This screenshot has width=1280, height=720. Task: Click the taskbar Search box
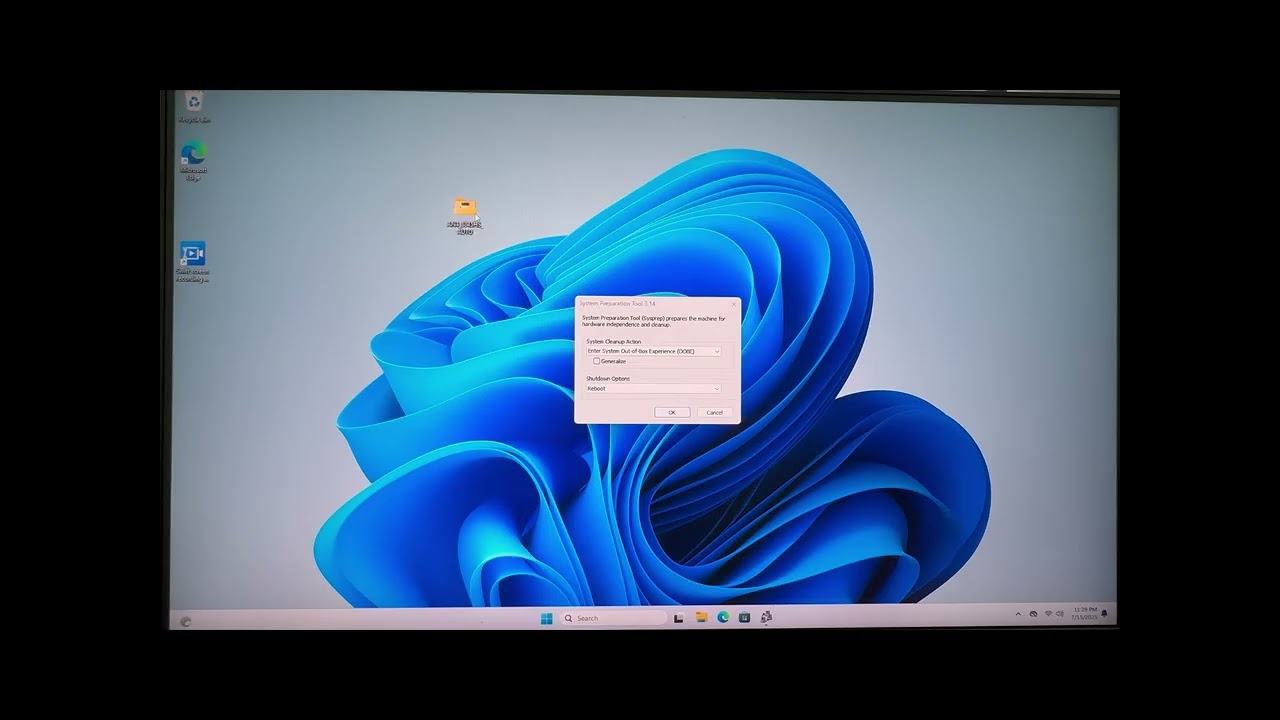[613, 618]
